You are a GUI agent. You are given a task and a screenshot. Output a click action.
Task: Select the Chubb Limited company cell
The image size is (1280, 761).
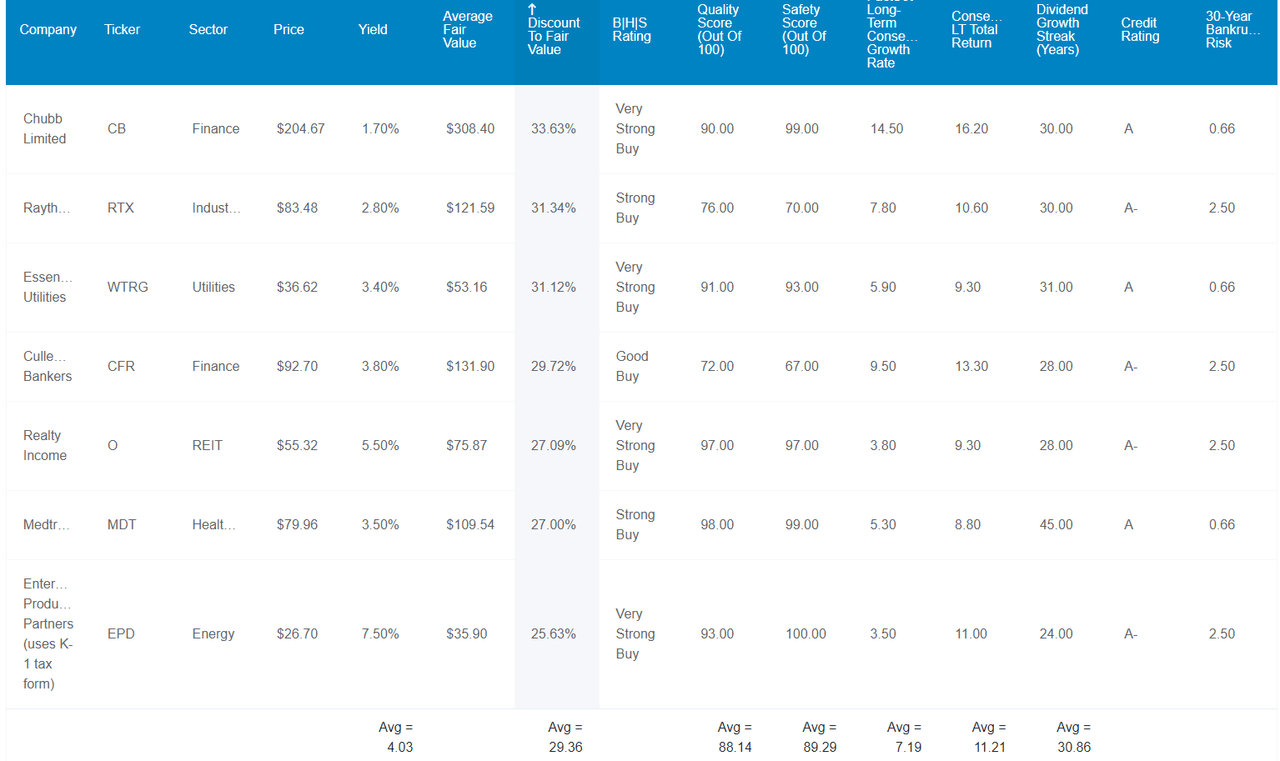click(x=45, y=129)
